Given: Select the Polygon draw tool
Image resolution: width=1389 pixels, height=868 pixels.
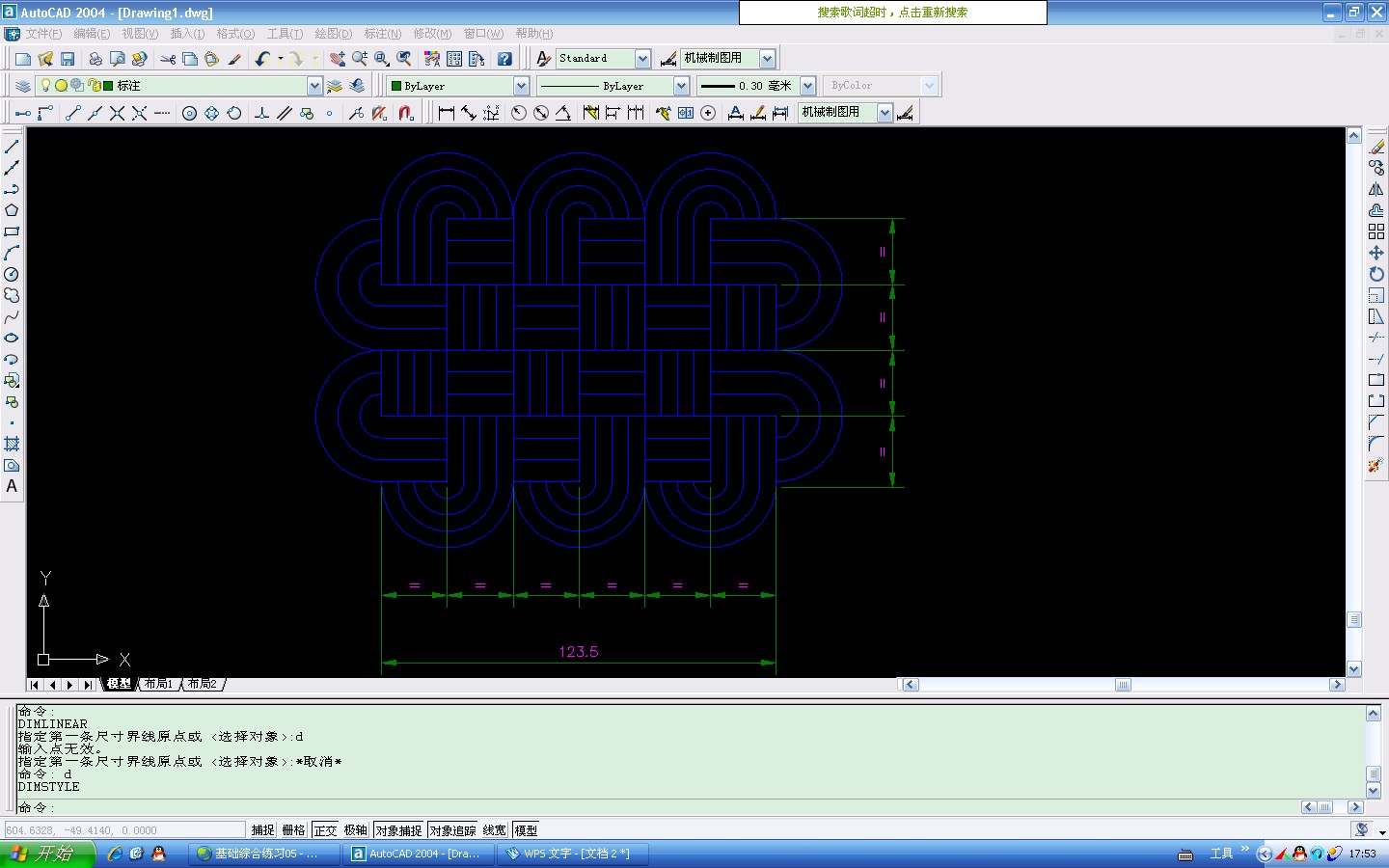Looking at the screenshot, I should click(x=12, y=210).
